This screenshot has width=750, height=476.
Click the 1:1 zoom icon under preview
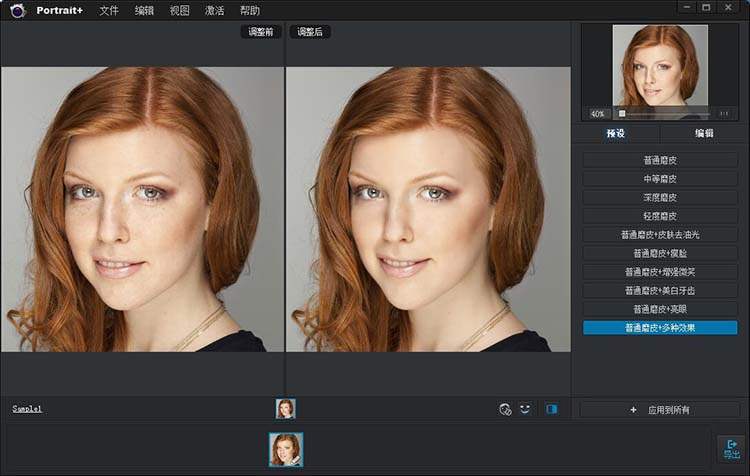click(x=724, y=113)
